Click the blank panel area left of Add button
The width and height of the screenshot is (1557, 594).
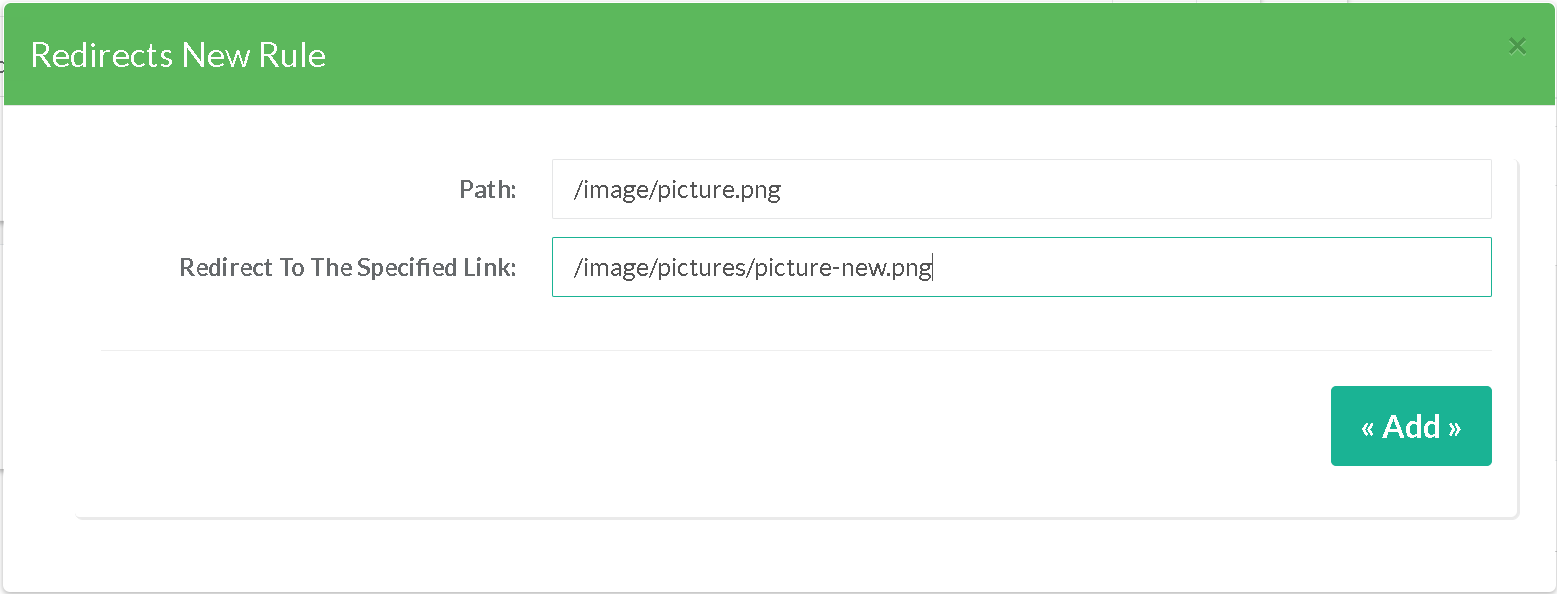pyautogui.click(x=700, y=430)
